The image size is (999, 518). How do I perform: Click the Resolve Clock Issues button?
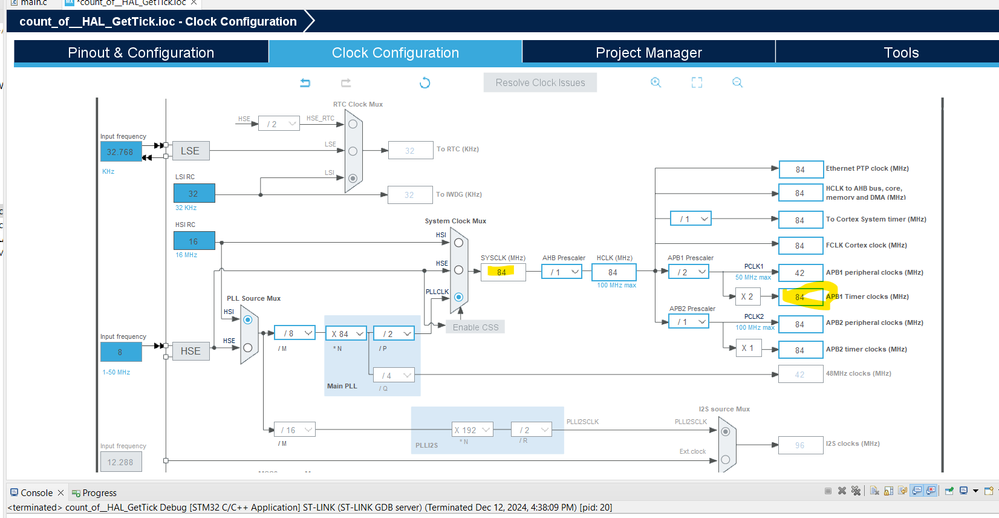[x=540, y=83]
